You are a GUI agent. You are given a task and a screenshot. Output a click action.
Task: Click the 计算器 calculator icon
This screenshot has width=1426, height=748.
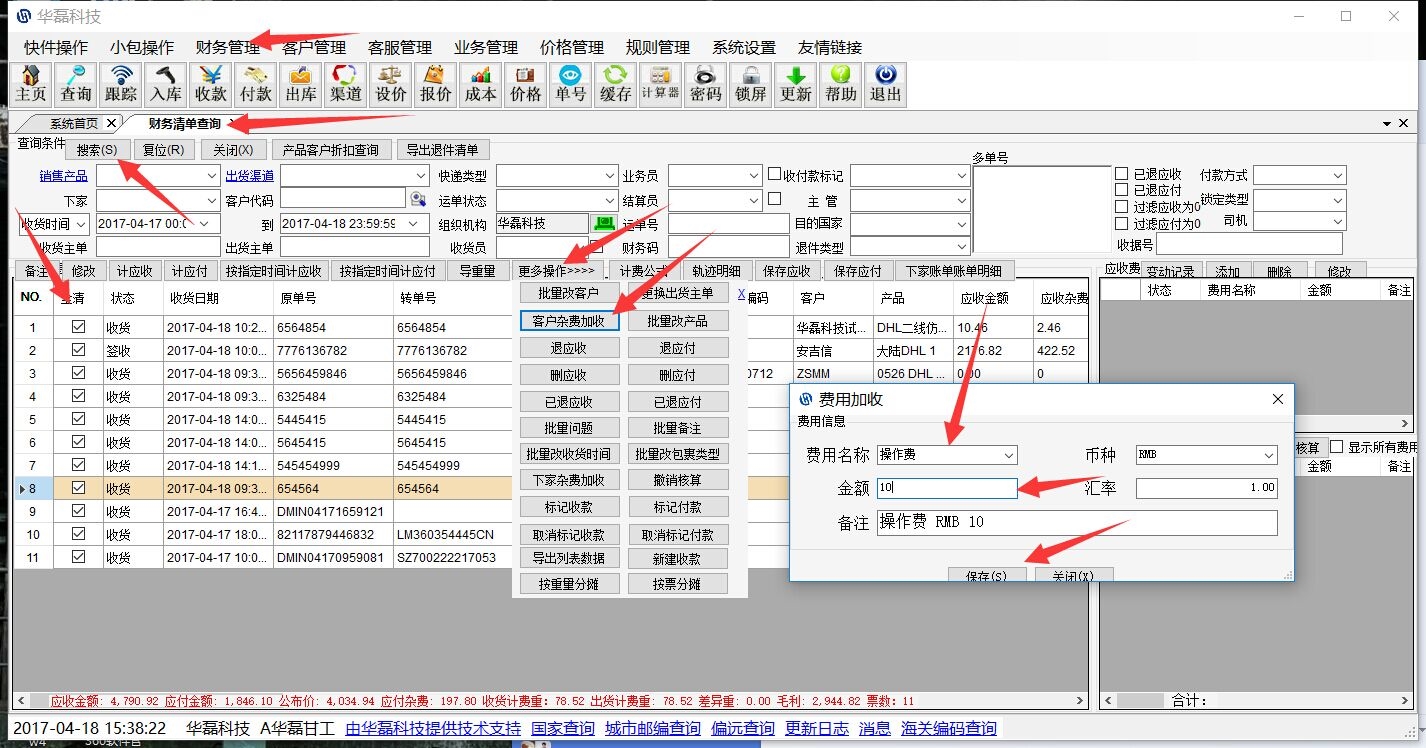click(x=660, y=84)
